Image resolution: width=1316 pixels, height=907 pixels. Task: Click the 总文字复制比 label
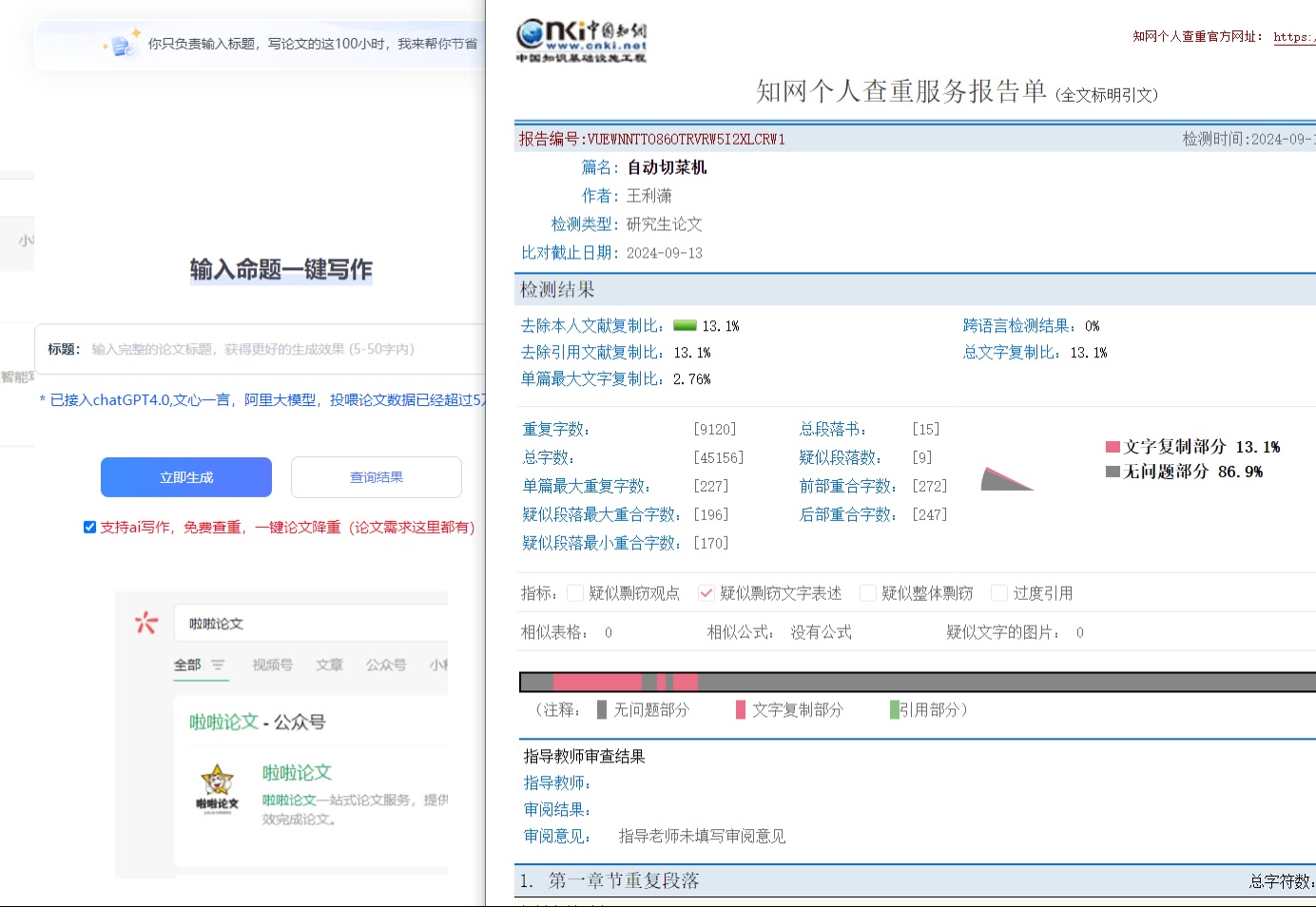tap(1012, 353)
